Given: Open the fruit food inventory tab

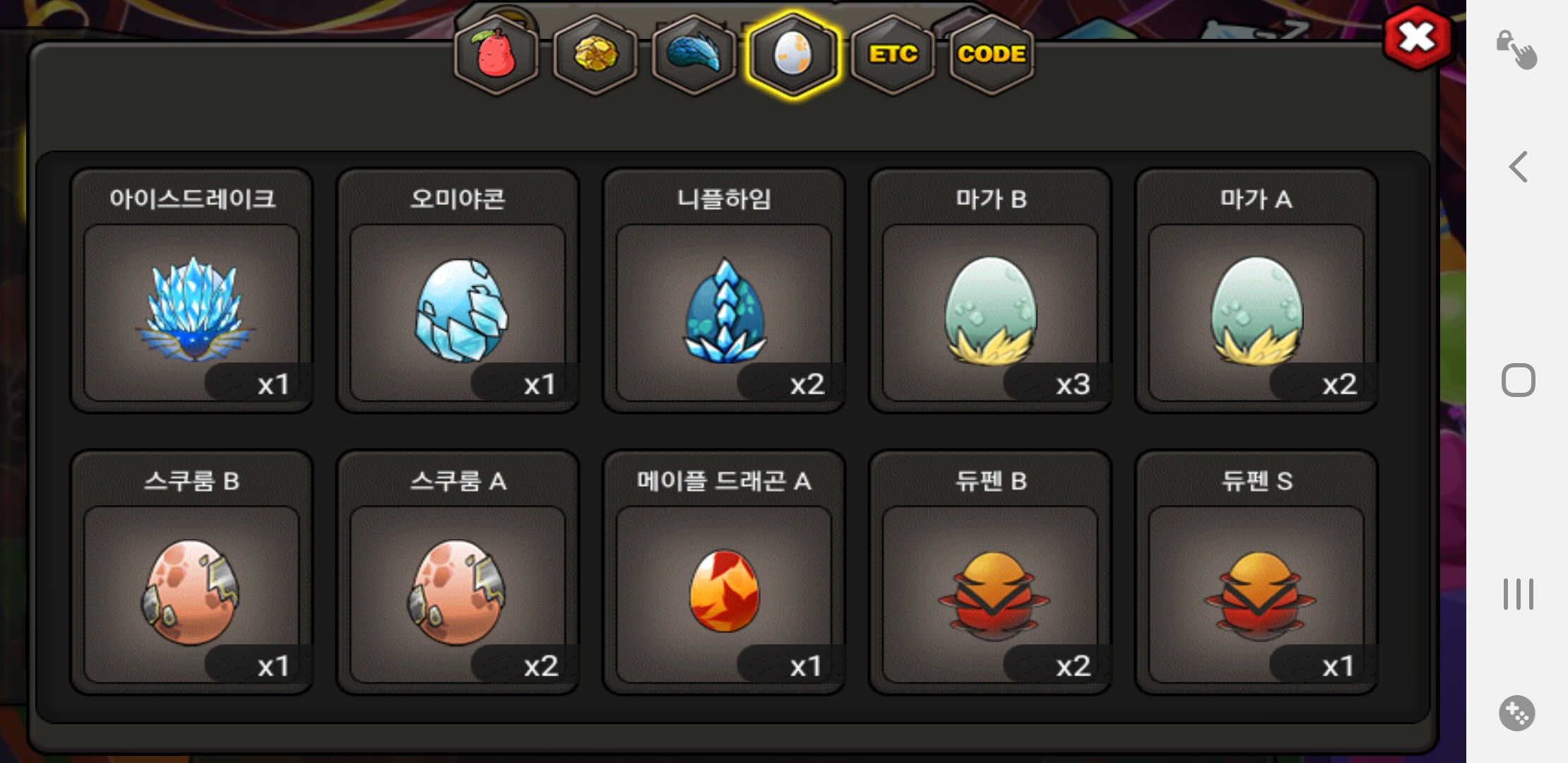Looking at the screenshot, I should (x=496, y=55).
